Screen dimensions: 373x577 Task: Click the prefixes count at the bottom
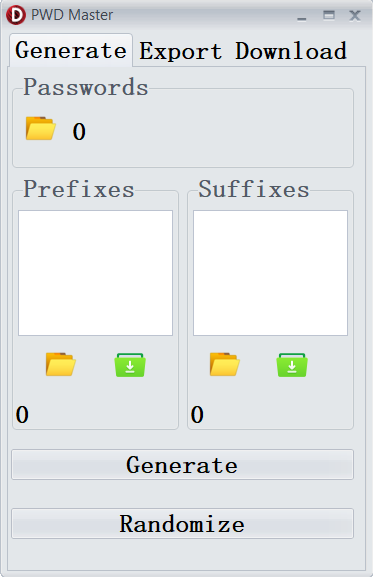pyautogui.click(x=22, y=415)
